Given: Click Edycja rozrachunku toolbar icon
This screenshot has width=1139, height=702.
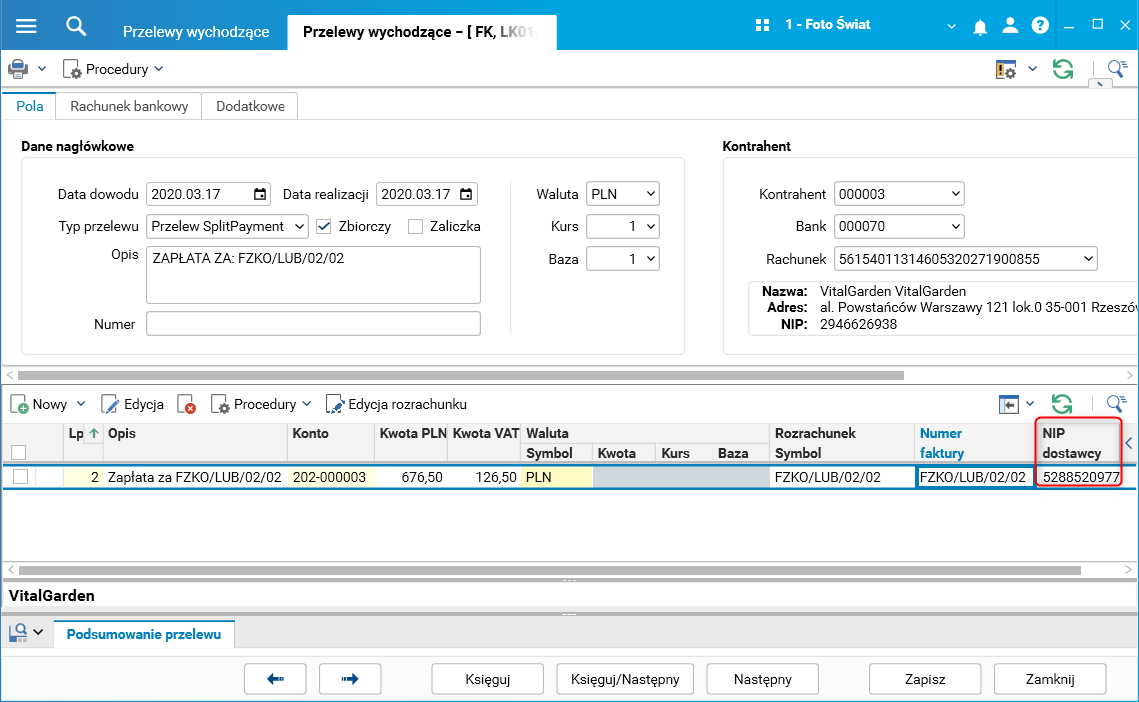Looking at the screenshot, I should coord(335,405).
